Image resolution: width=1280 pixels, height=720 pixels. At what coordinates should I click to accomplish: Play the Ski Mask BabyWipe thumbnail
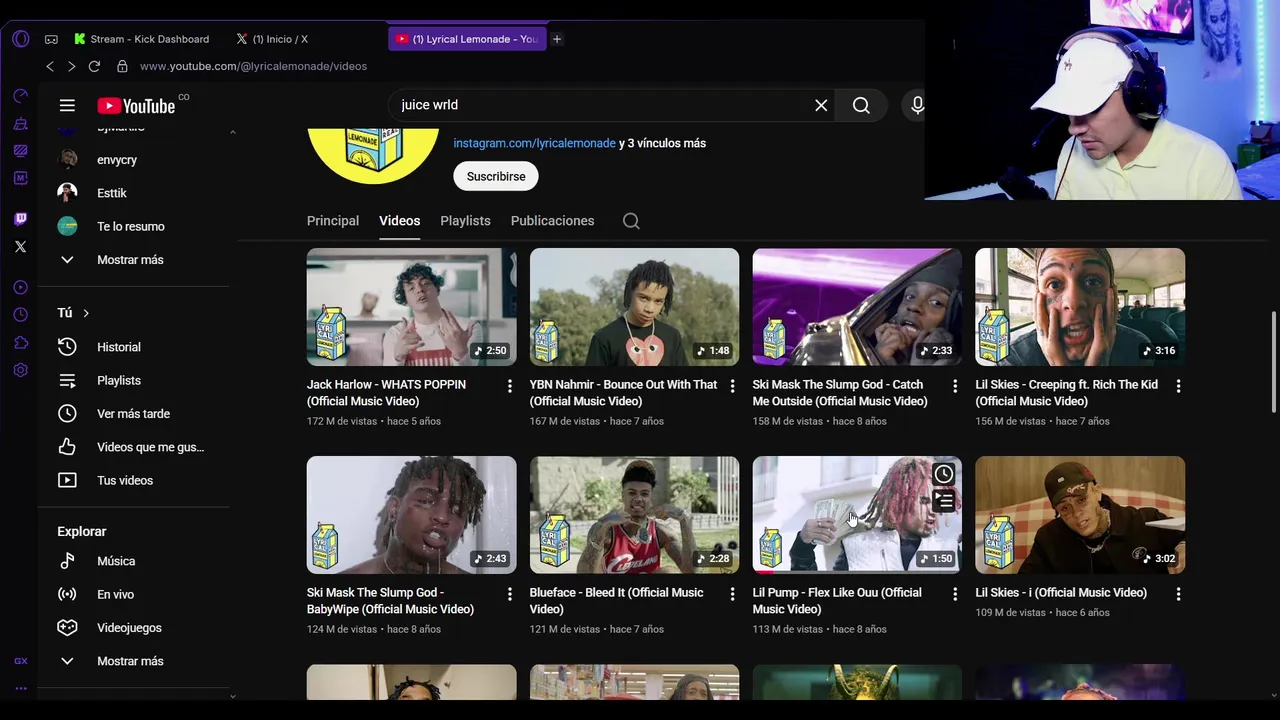point(411,515)
